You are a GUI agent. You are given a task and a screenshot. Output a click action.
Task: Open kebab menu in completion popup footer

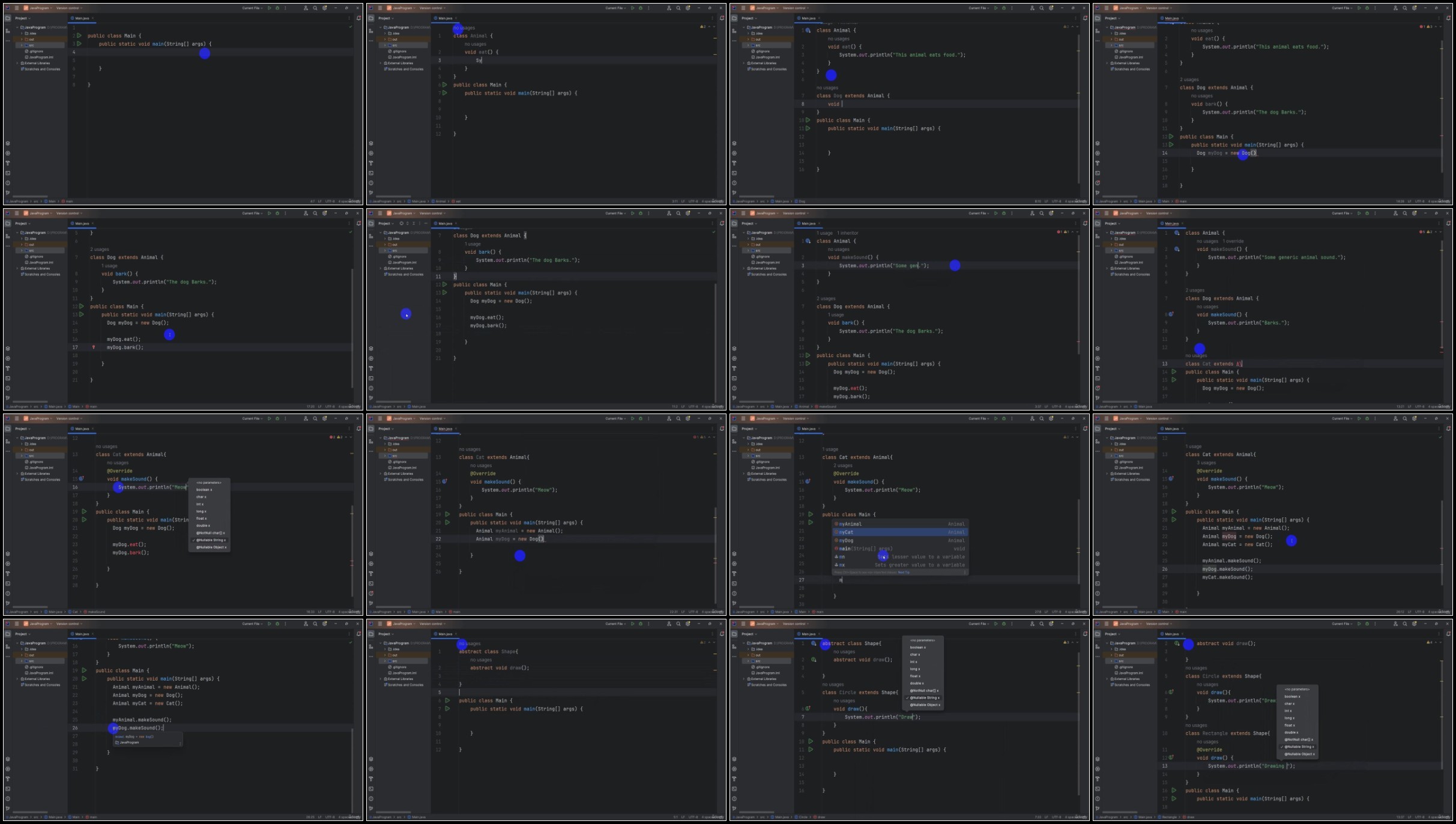965,573
